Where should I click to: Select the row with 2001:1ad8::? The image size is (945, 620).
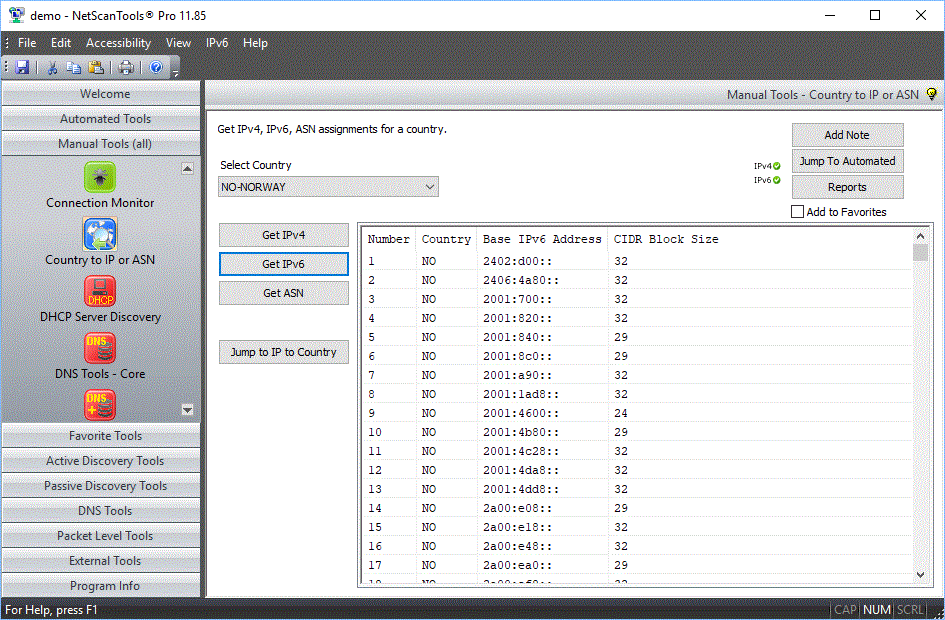click(x=638, y=394)
